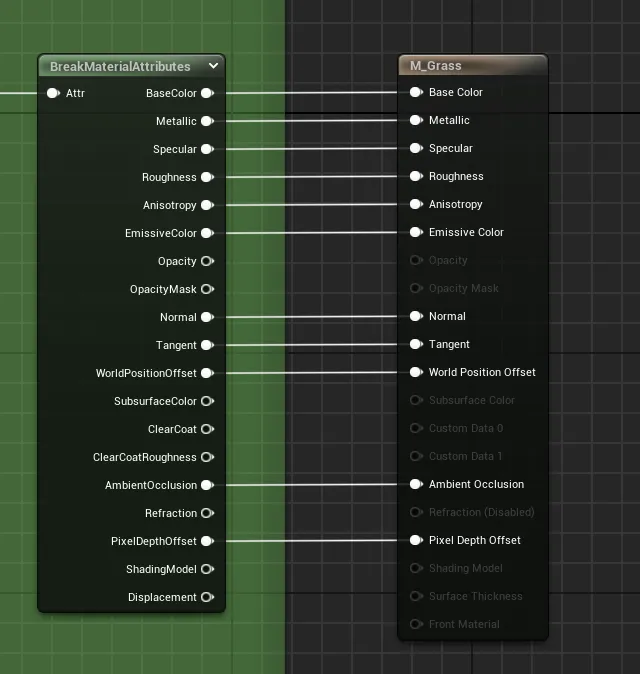The image size is (640, 674).
Task: Click the ShadingModel output pin
Action: point(208,569)
